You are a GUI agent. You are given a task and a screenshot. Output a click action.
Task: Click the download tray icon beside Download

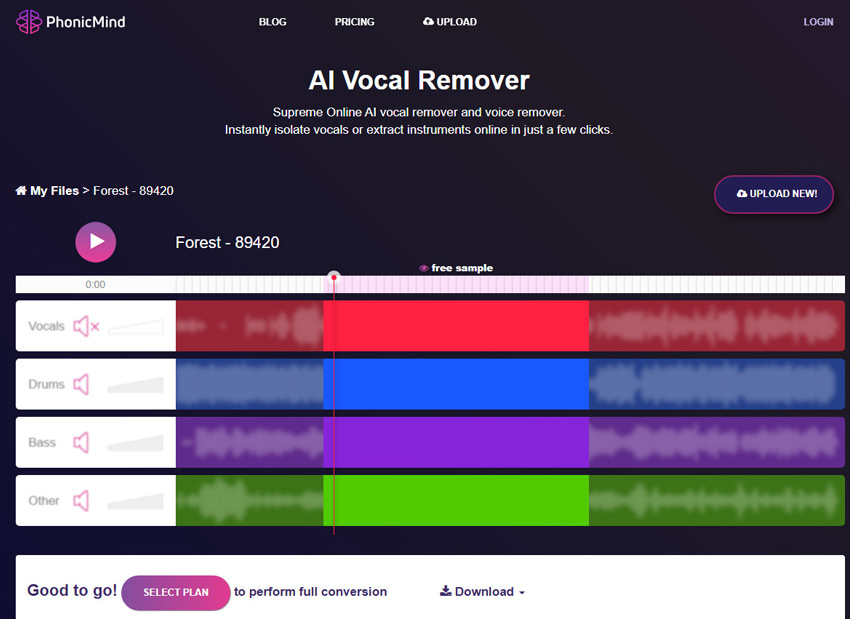click(x=446, y=591)
